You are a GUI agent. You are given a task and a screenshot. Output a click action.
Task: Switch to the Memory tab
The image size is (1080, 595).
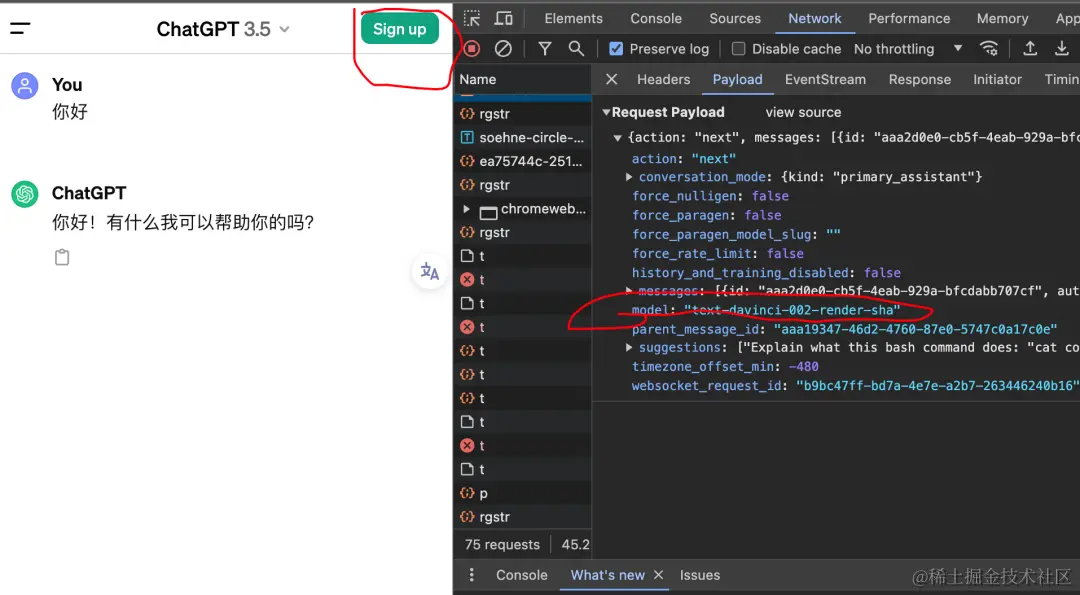coord(1002,19)
